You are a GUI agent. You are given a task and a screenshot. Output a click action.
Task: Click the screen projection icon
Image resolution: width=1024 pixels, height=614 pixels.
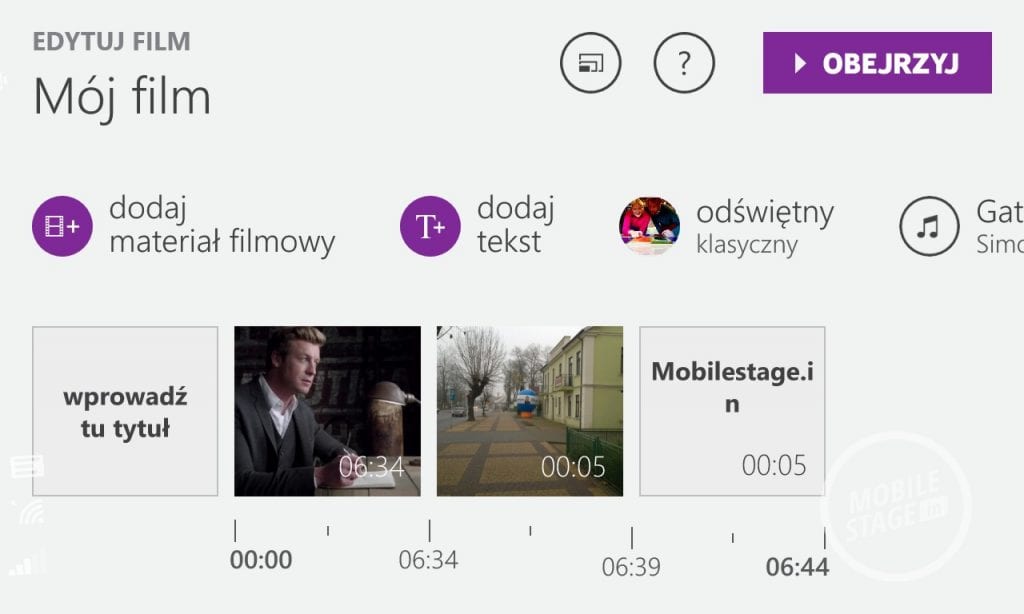pyautogui.click(x=590, y=63)
